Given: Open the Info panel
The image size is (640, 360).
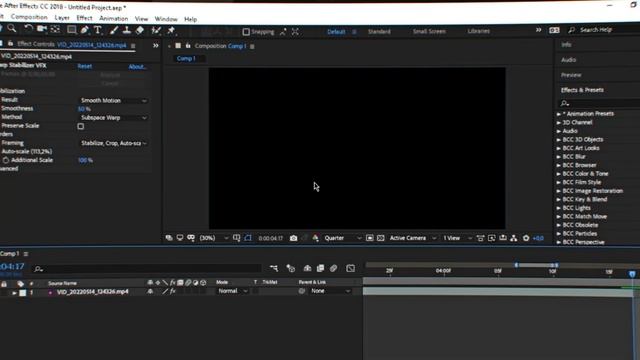Looking at the screenshot, I should click(566, 44).
